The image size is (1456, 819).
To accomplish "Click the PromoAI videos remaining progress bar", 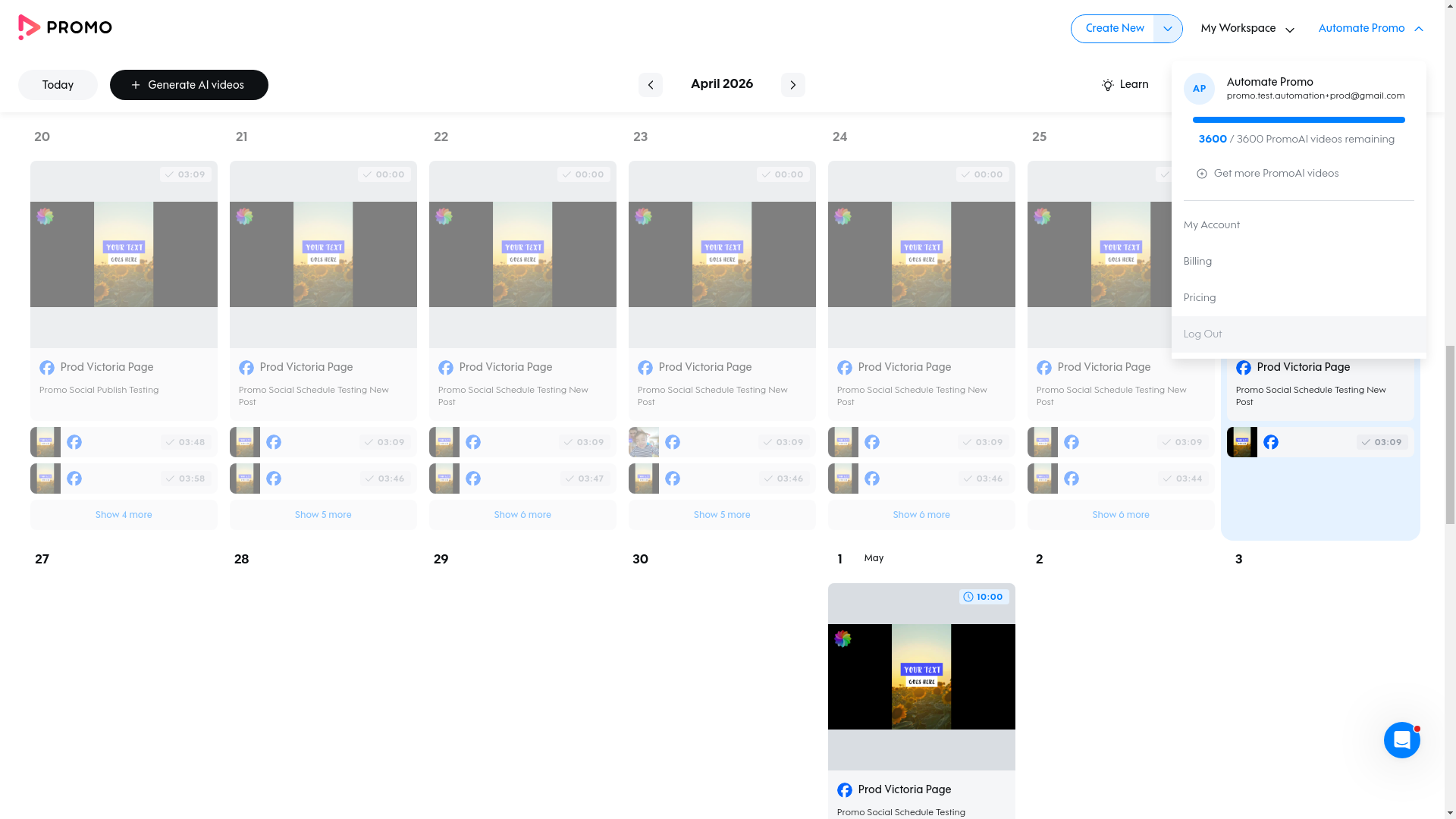I will point(1298,119).
